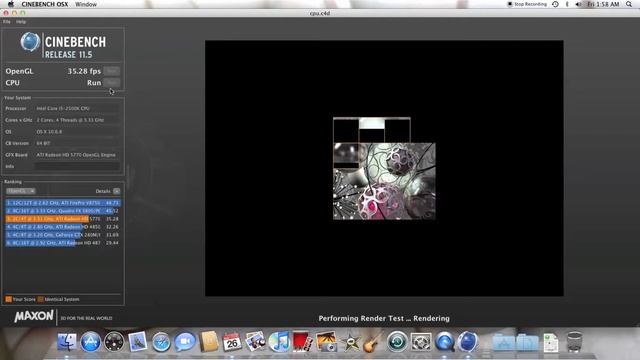640x360 pixels.
Task: Click the MAXON logo
Action: [34, 316]
